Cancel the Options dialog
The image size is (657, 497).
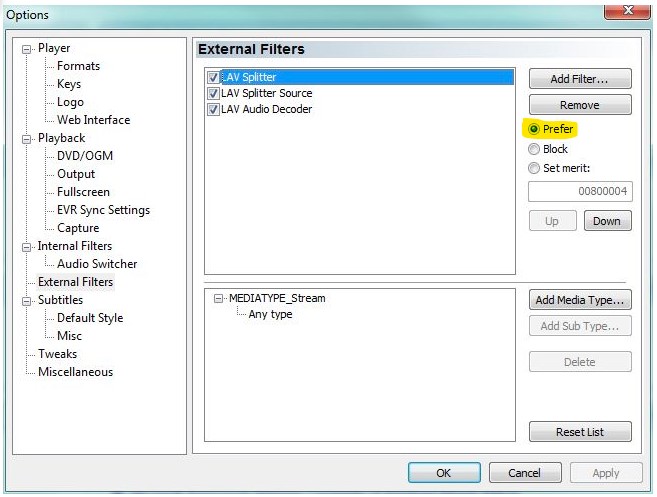coord(525,473)
